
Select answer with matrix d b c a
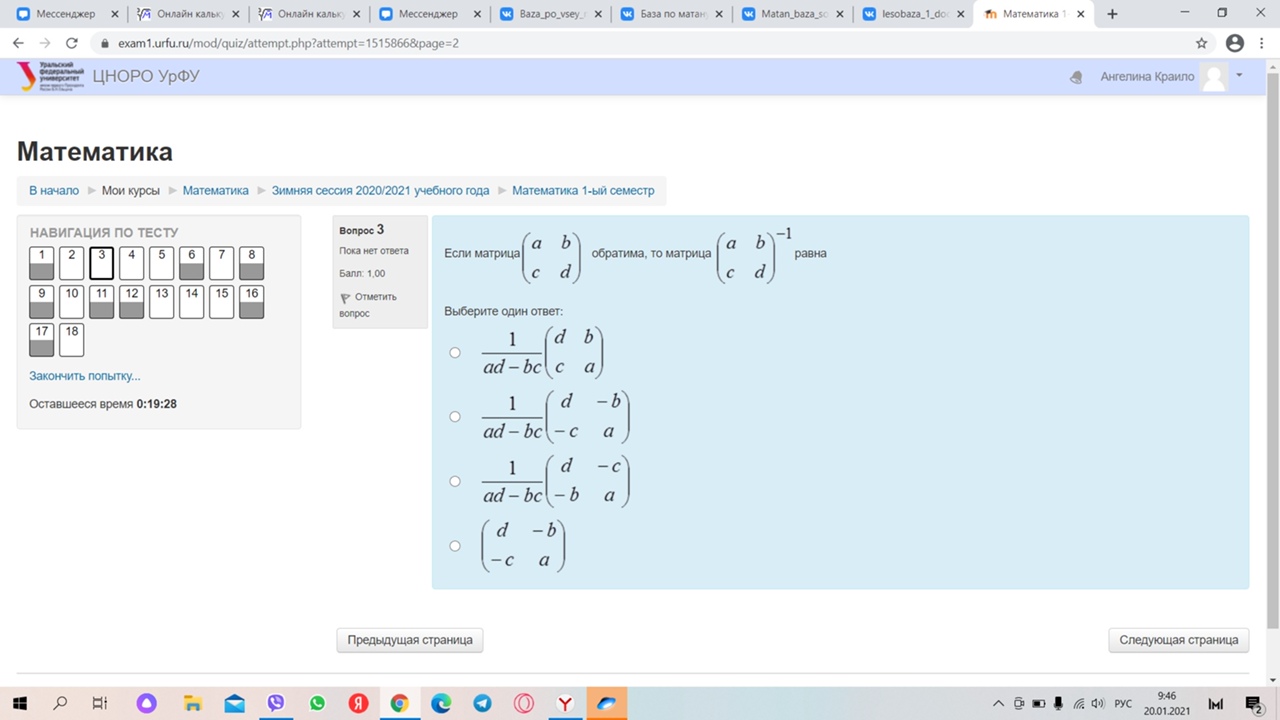pyautogui.click(x=455, y=352)
